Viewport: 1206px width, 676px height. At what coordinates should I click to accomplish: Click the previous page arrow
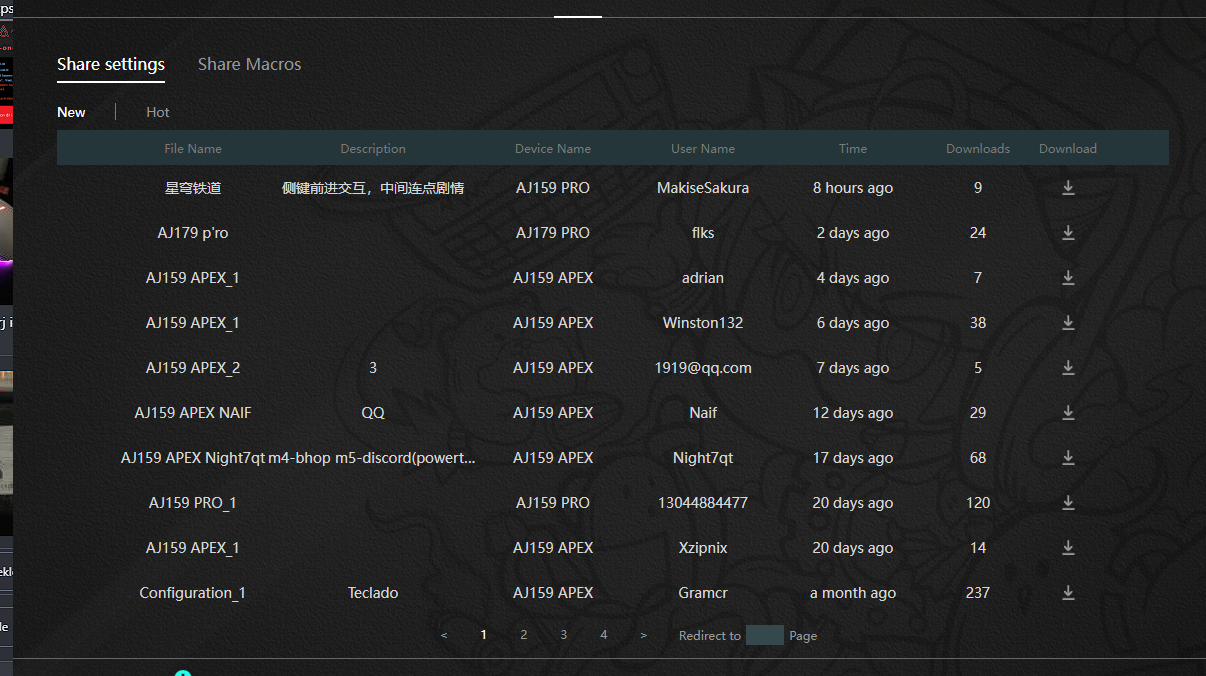444,635
